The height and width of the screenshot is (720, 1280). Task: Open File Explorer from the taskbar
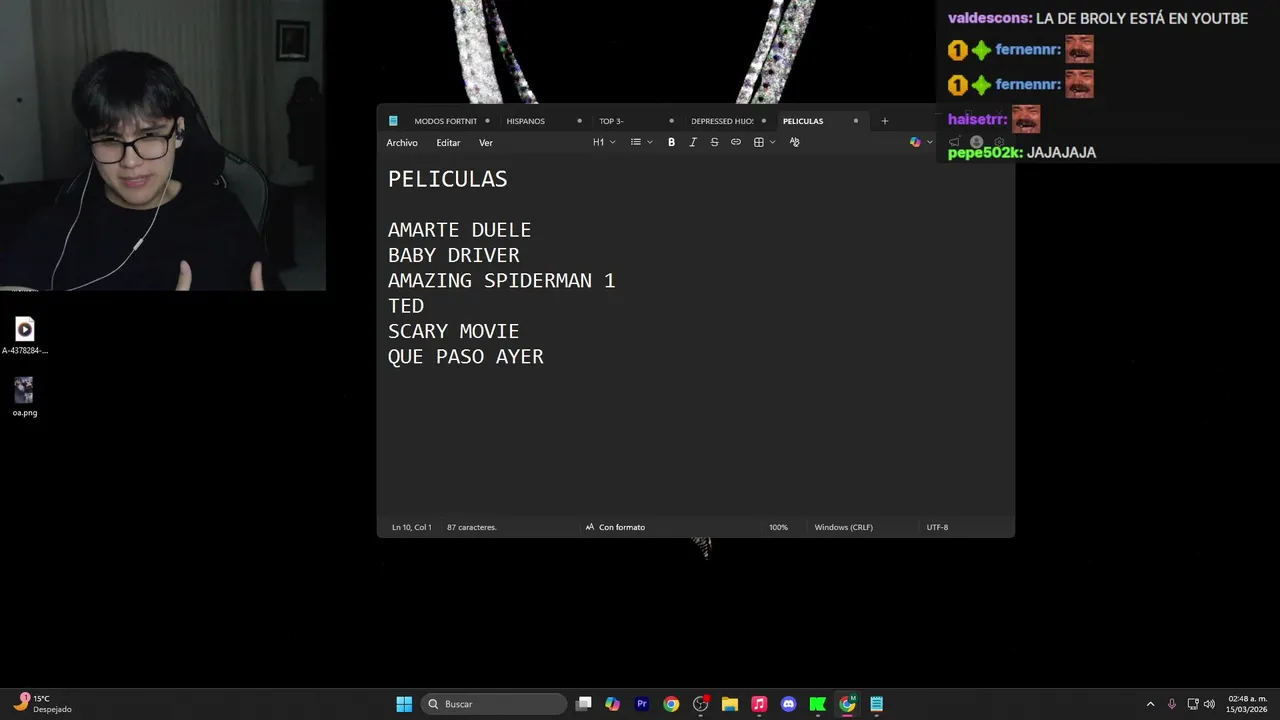(x=730, y=704)
